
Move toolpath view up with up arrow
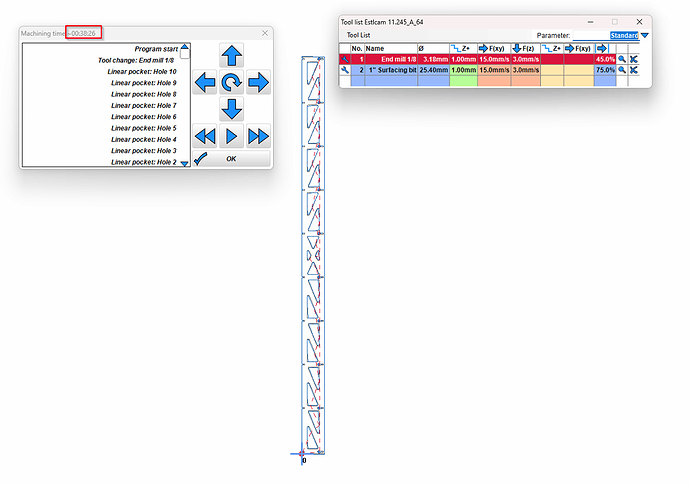pyautogui.click(x=231, y=55)
